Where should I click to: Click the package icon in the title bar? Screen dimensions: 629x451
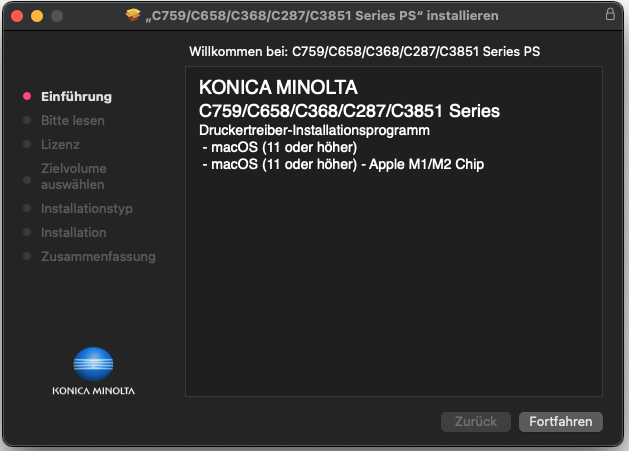[134, 16]
